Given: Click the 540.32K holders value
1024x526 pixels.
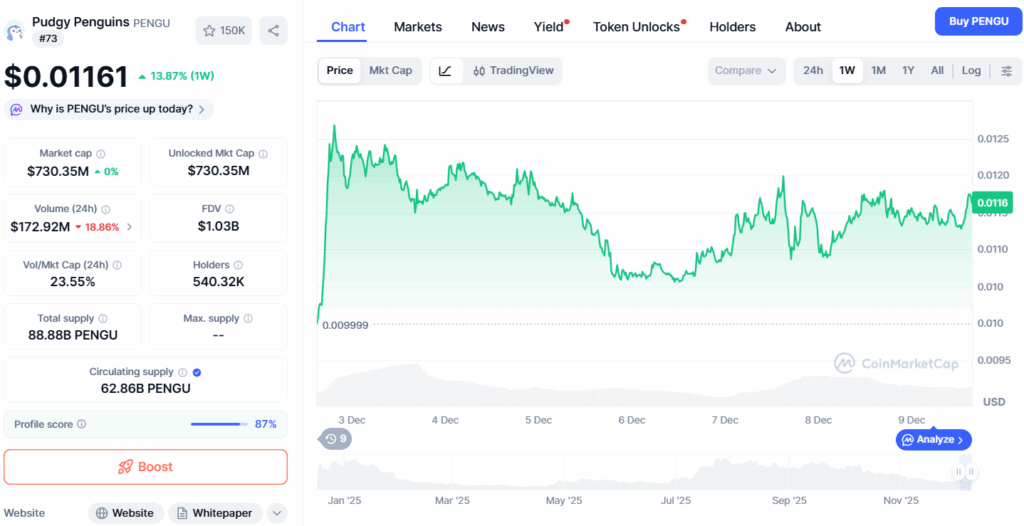Looking at the screenshot, I should tap(219, 282).
